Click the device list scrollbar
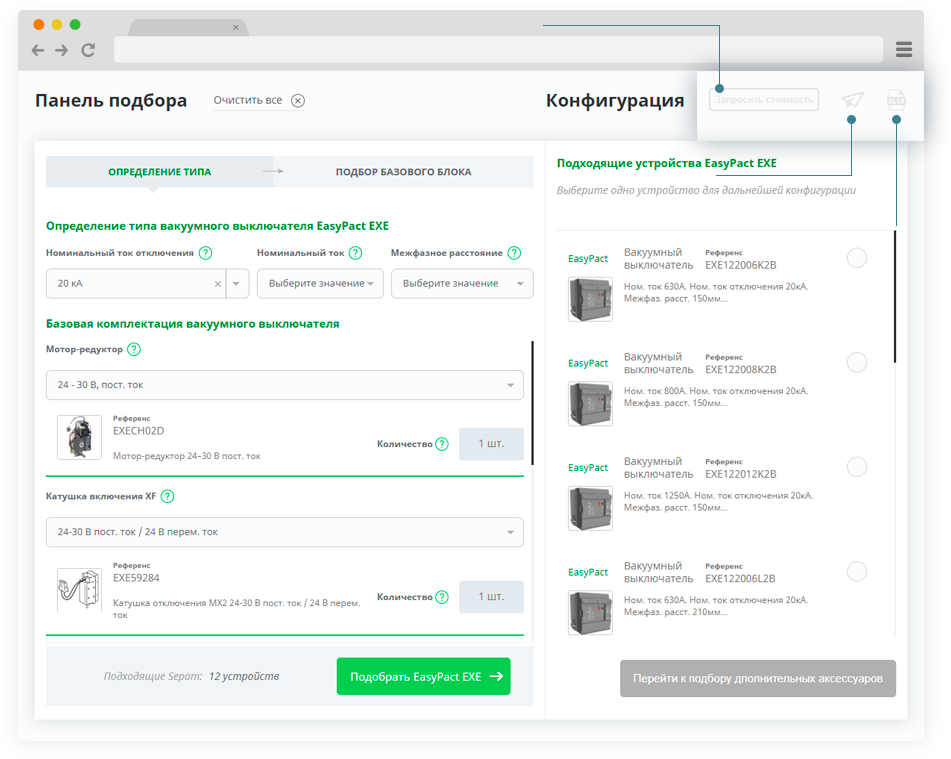The image size is (951, 759). click(895, 297)
